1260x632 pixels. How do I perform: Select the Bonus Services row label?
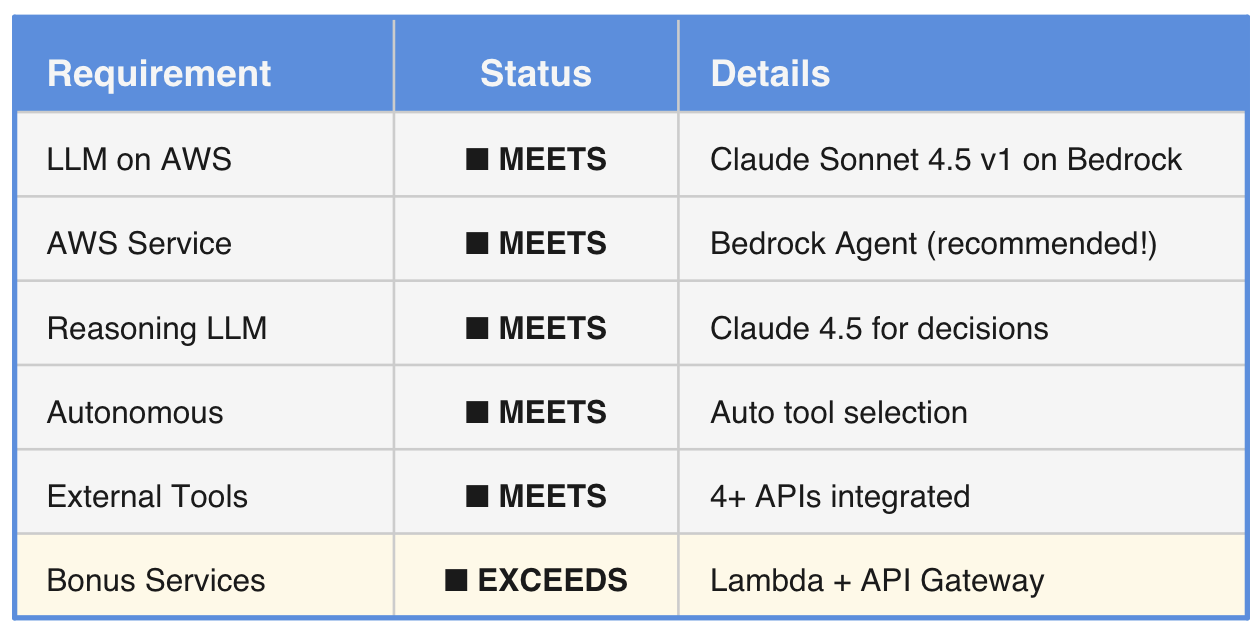coord(156,580)
